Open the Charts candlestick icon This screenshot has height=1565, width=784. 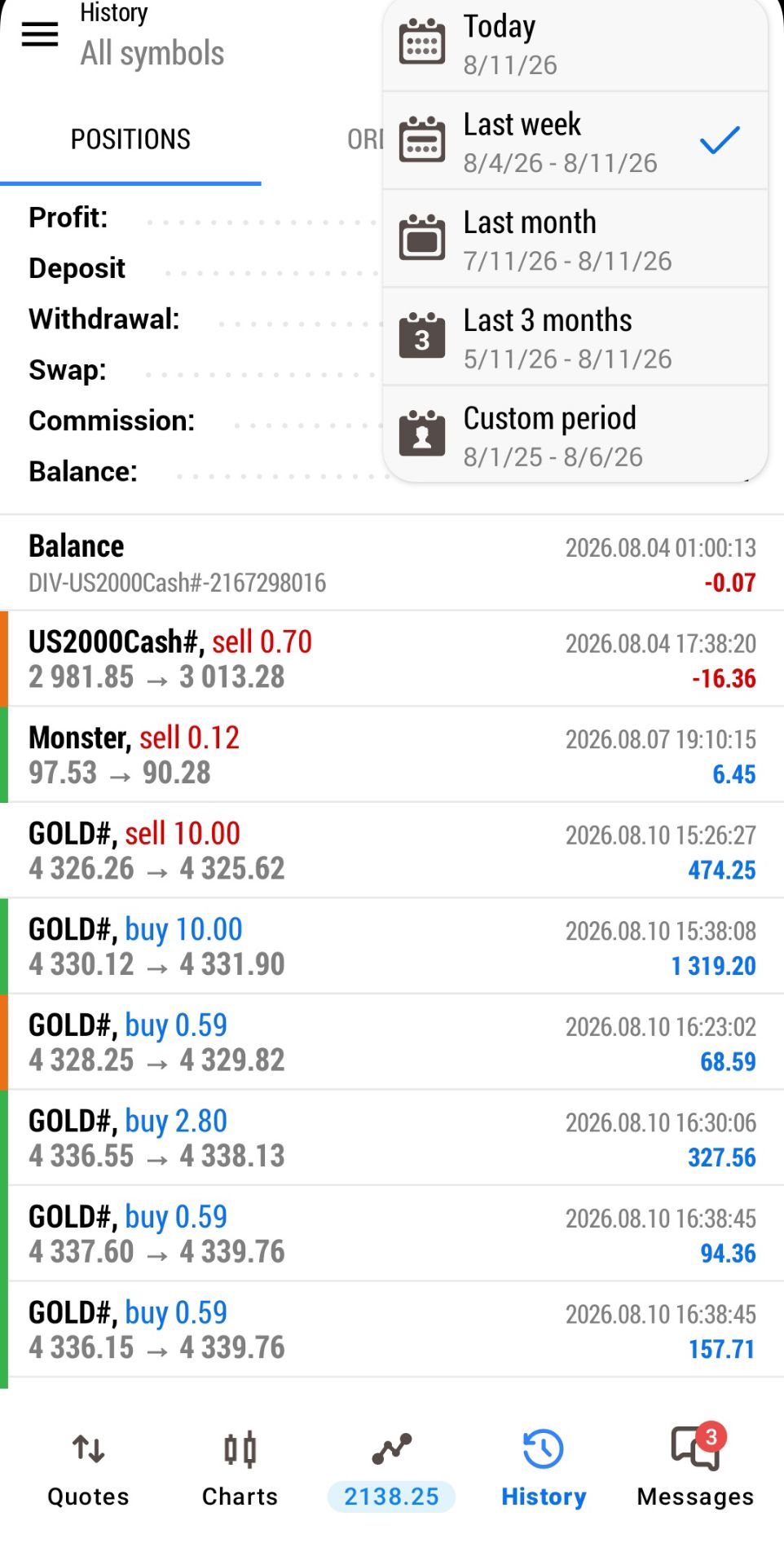(x=240, y=1449)
